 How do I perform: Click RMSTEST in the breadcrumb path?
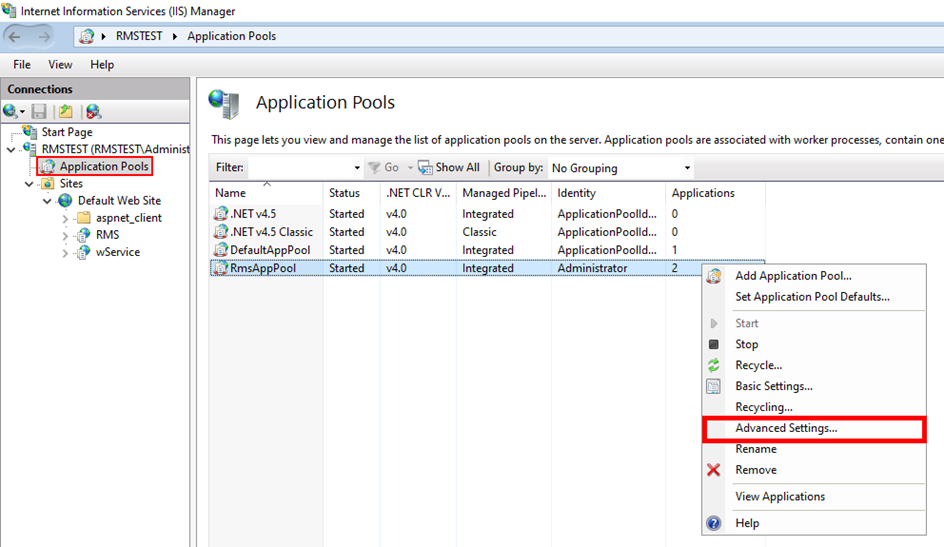(139, 36)
